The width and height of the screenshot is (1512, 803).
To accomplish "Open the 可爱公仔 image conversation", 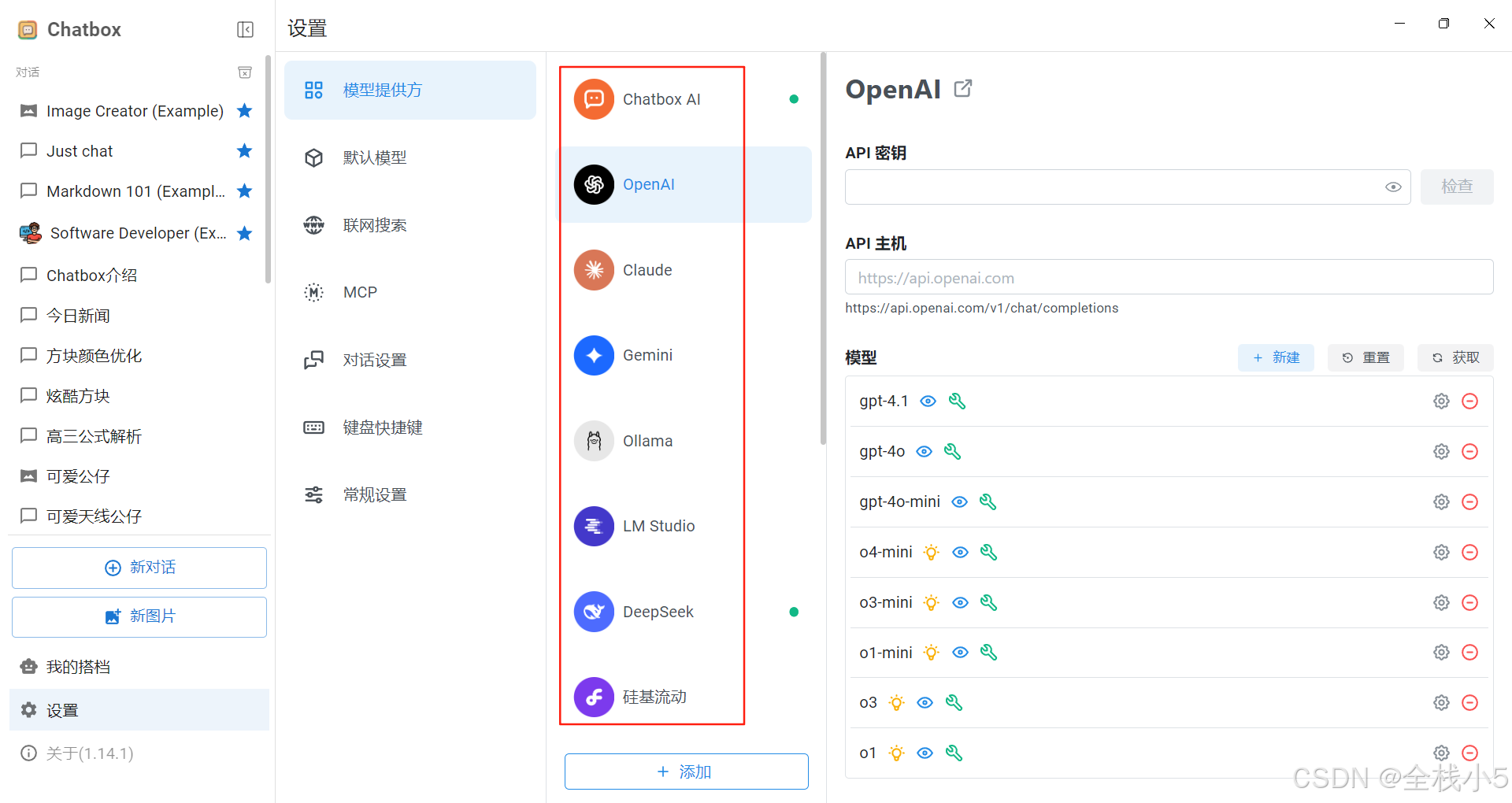I will [x=139, y=476].
